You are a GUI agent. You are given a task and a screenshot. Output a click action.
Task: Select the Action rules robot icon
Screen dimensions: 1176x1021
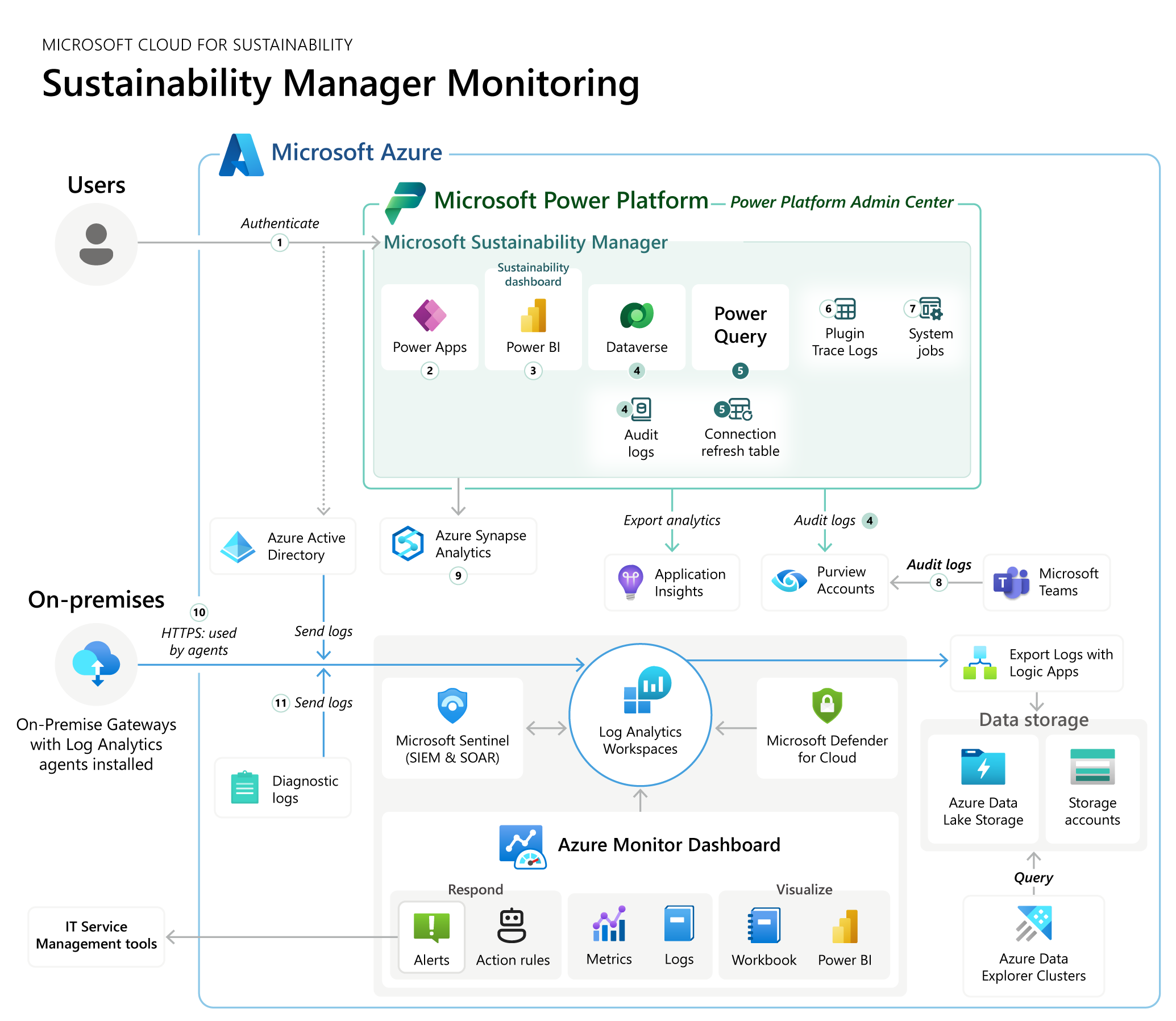pos(511,925)
